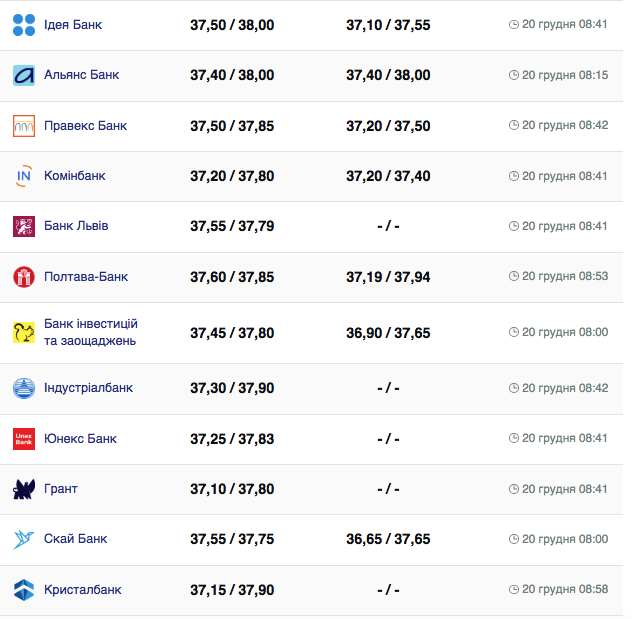Click the Комінбанк logo icon
The width and height of the screenshot is (632, 619).
pyautogui.click(x=24, y=176)
